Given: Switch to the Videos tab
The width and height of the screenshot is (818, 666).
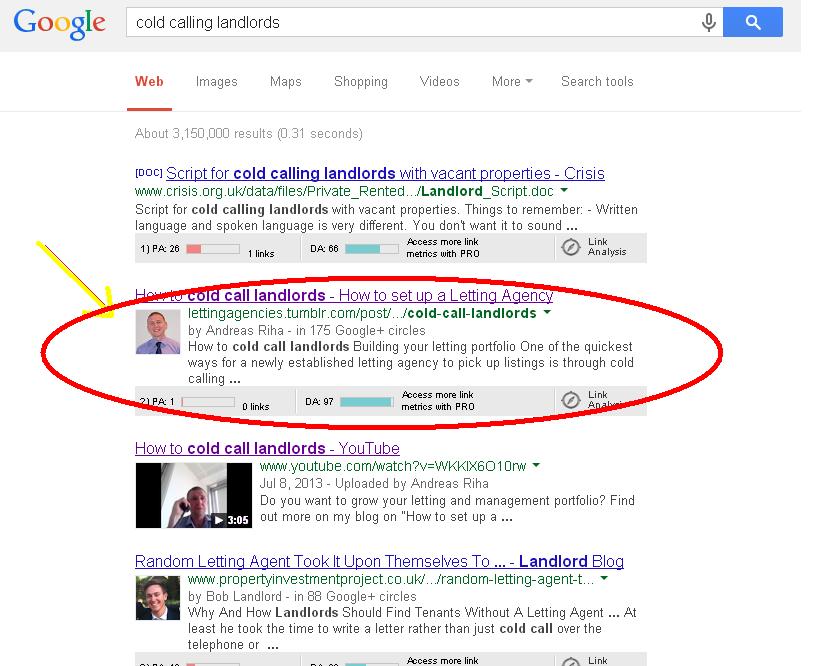Looking at the screenshot, I should tap(439, 81).
